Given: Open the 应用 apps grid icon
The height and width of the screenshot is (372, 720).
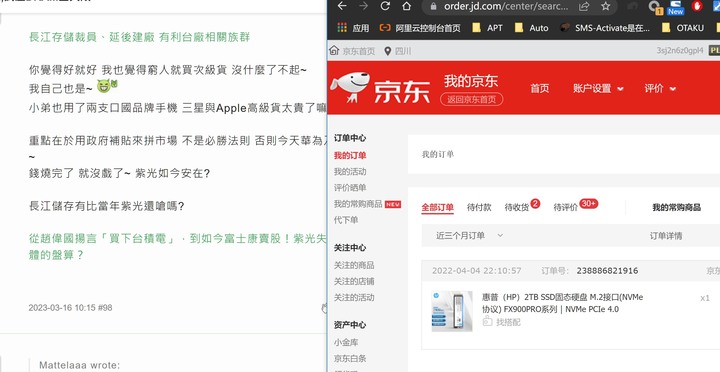Looking at the screenshot, I should click(x=342, y=28).
